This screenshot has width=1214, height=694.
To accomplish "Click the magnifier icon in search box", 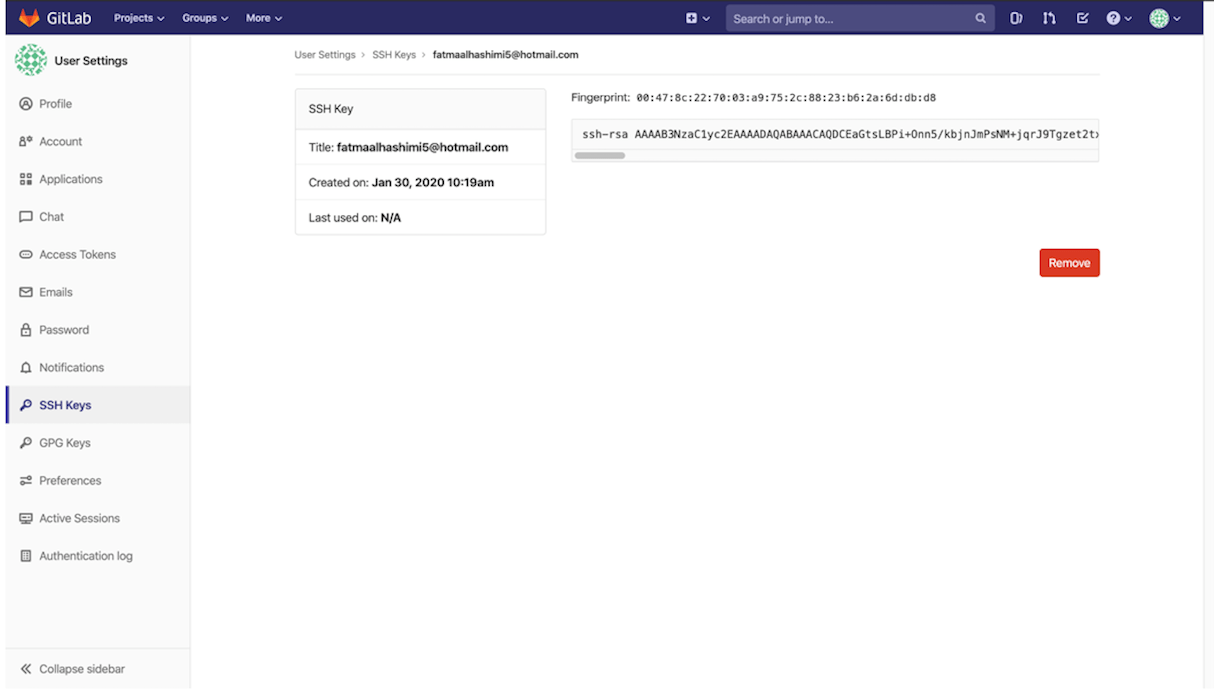I will click(981, 18).
